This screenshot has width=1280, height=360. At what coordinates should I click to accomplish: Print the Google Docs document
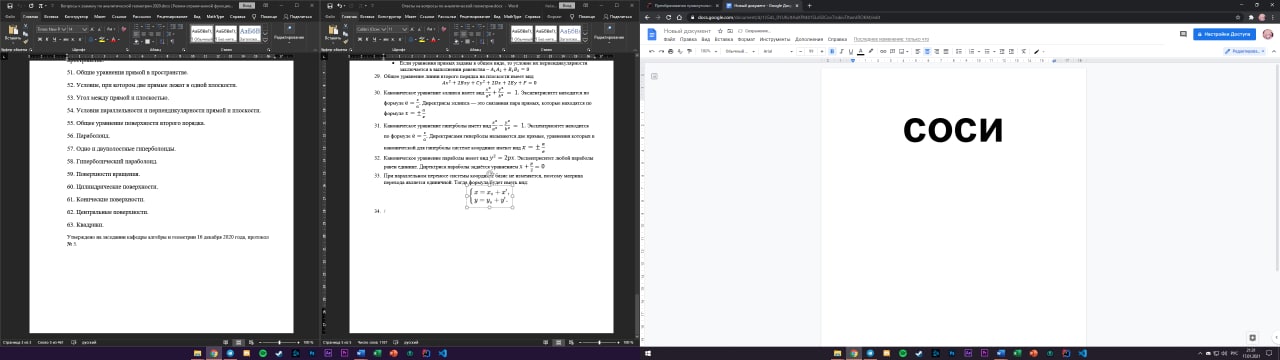tap(670, 51)
